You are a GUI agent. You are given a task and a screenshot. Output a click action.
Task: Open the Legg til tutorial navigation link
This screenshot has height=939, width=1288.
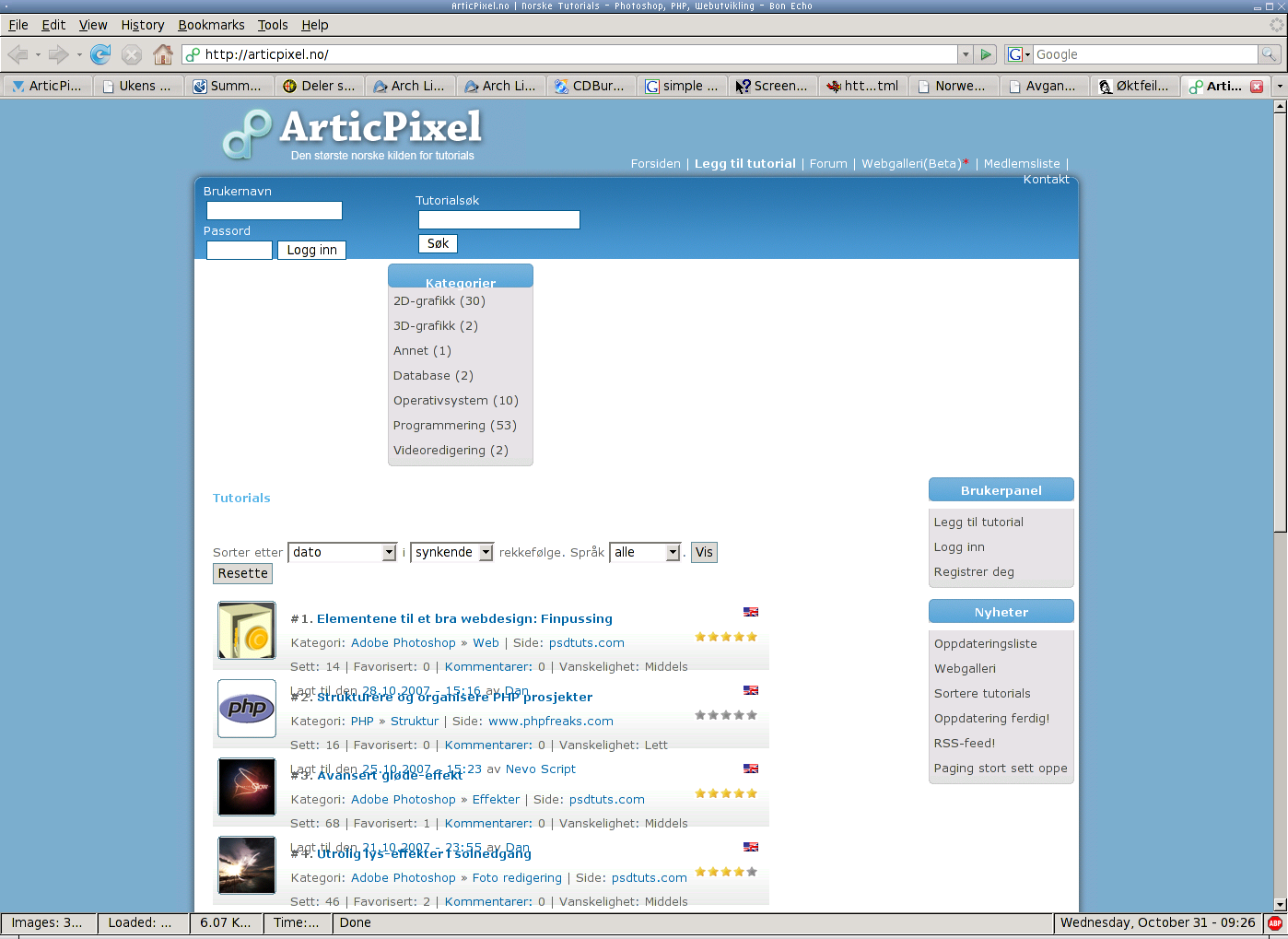[745, 164]
